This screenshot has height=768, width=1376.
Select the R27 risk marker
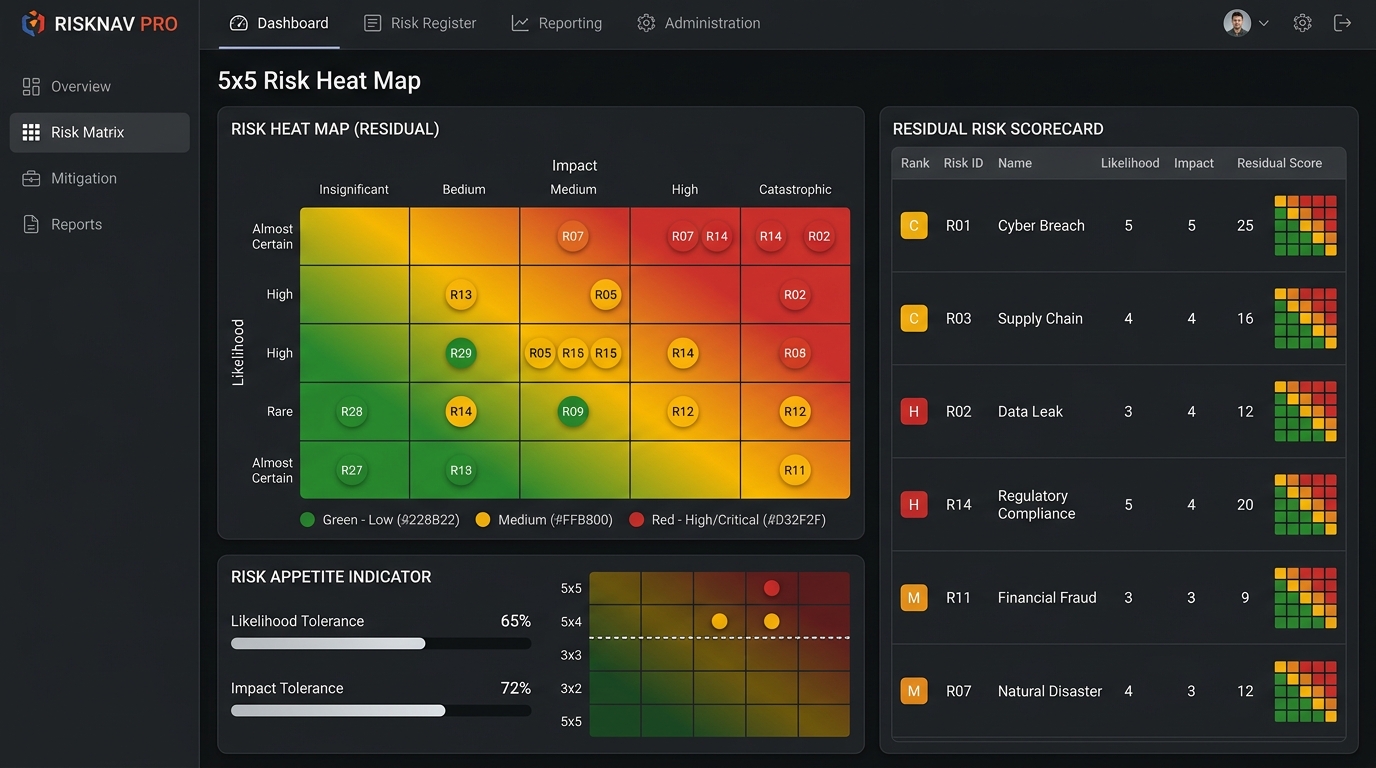click(x=352, y=470)
